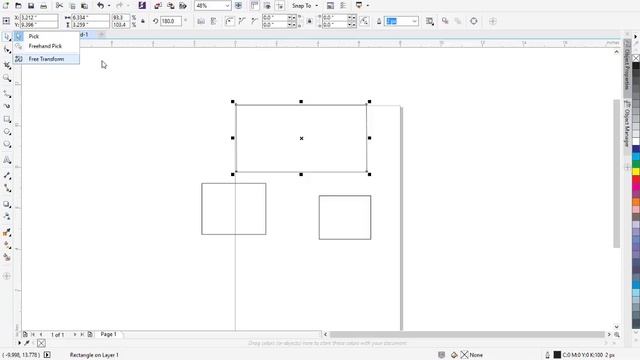This screenshot has width=640, height=360.
Task: Edit the X position field
Action: (x=39, y=18)
